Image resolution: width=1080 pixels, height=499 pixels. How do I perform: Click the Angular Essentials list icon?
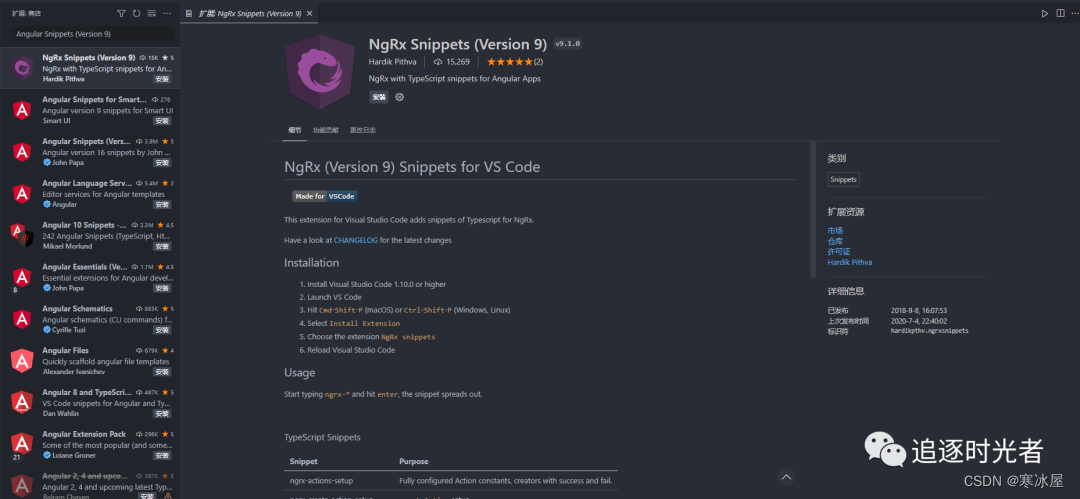pos(22,278)
